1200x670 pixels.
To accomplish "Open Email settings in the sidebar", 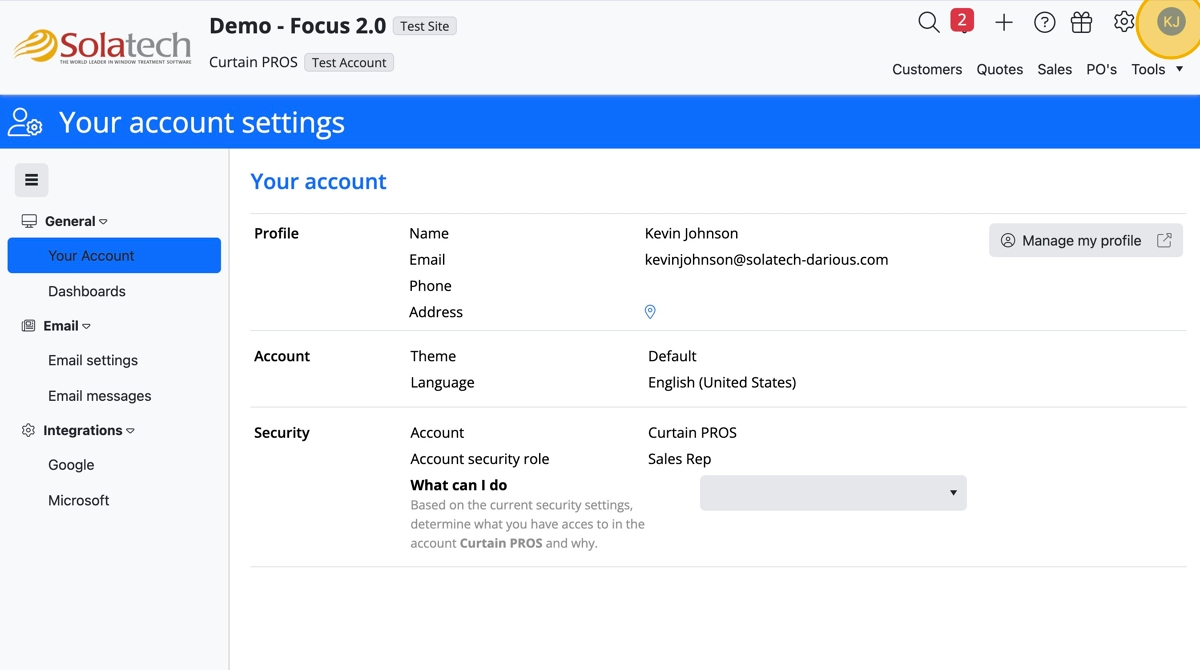I will point(93,360).
